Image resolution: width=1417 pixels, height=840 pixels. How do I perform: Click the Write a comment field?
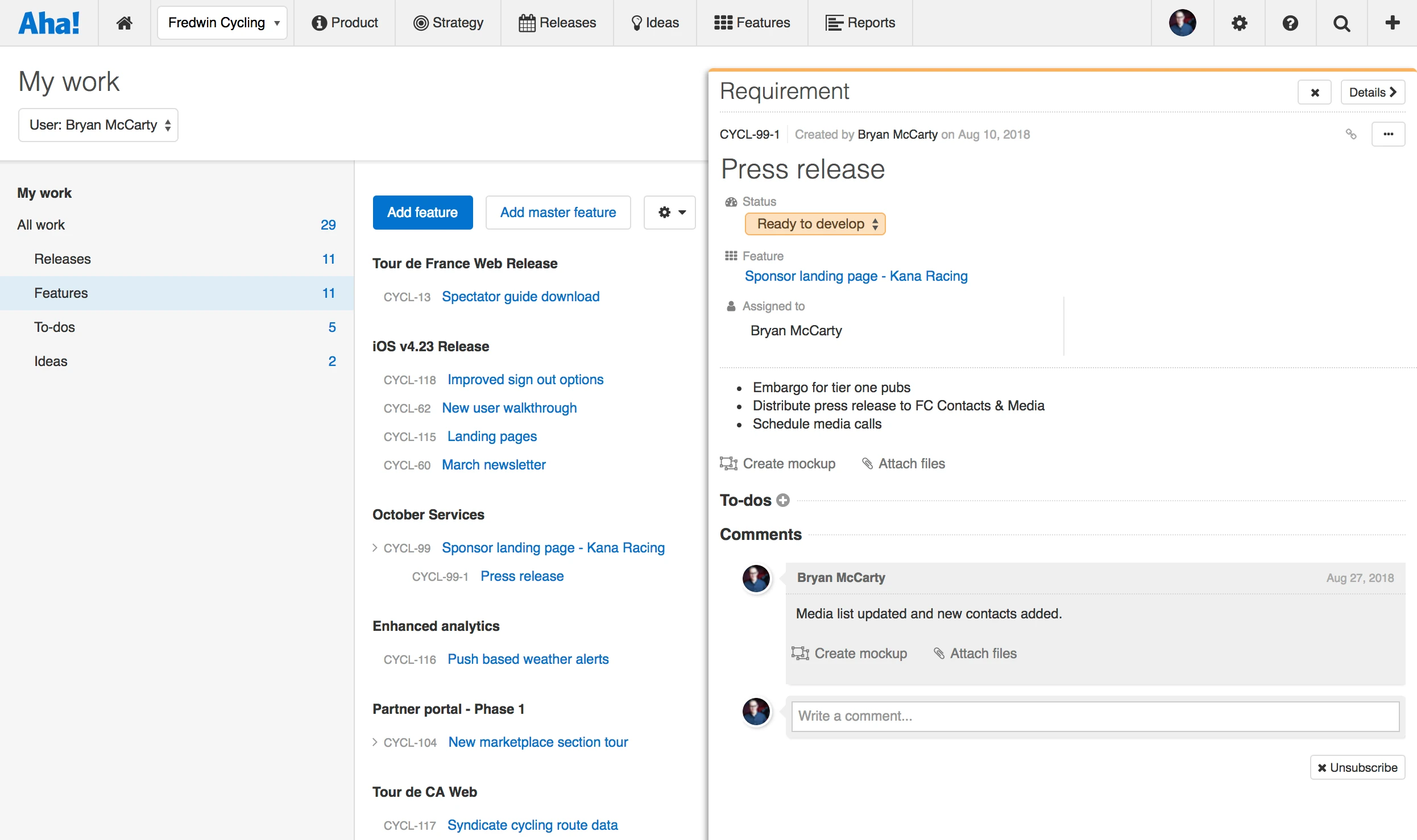[x=1095, y=716]
